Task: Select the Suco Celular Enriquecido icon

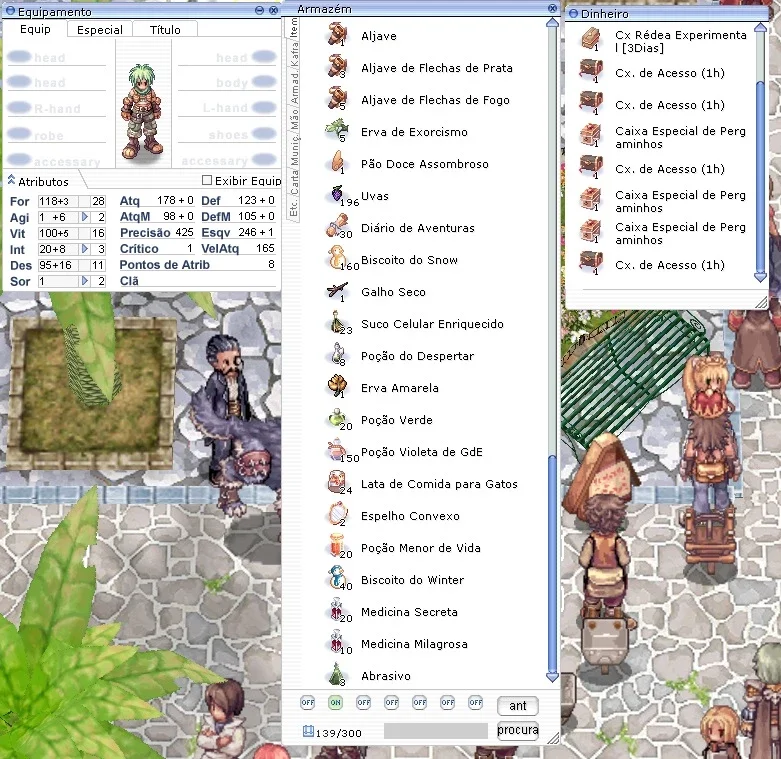Action: click(337, 322)
